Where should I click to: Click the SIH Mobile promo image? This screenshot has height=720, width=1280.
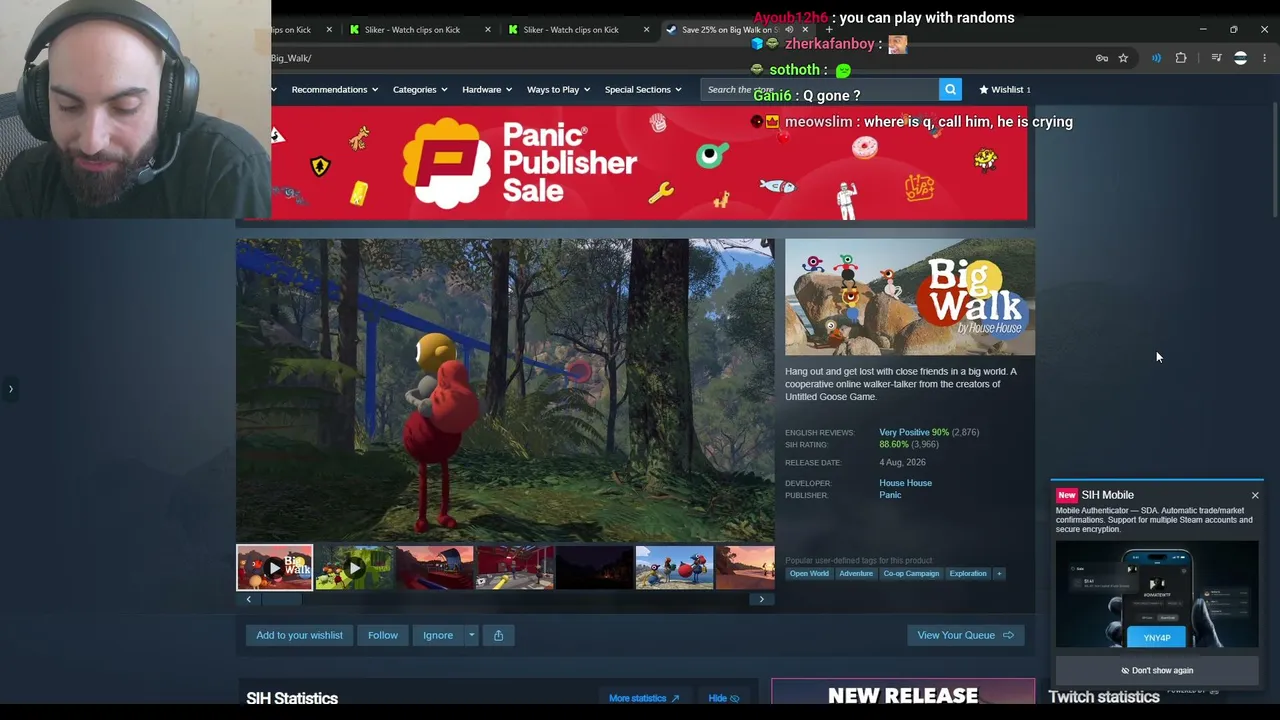point(1157,595)
